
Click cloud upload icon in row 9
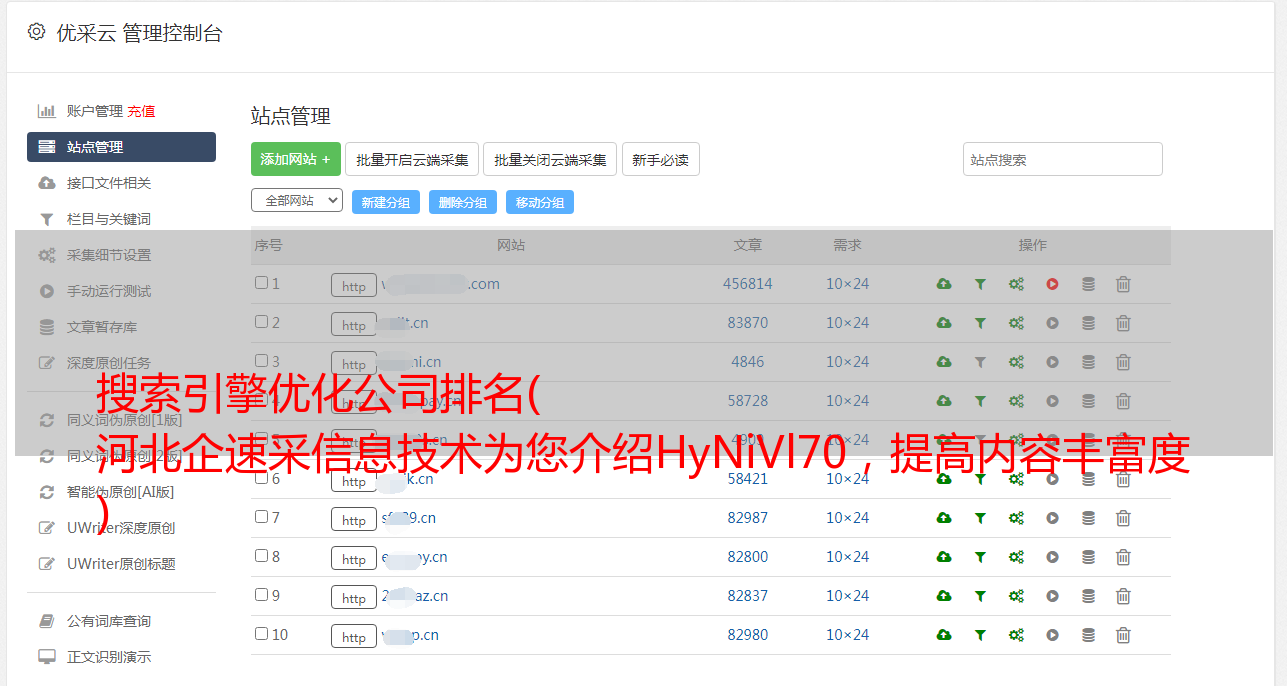pyautogui.click(x=944, y=596)
